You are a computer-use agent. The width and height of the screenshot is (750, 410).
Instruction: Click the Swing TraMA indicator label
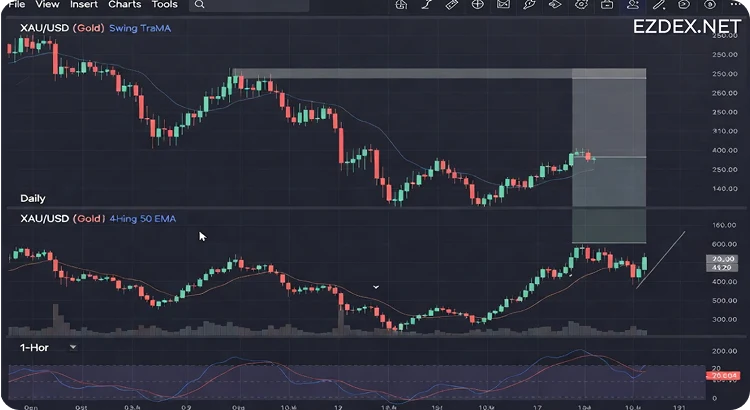pyautogui.click(x=140, y=28)
